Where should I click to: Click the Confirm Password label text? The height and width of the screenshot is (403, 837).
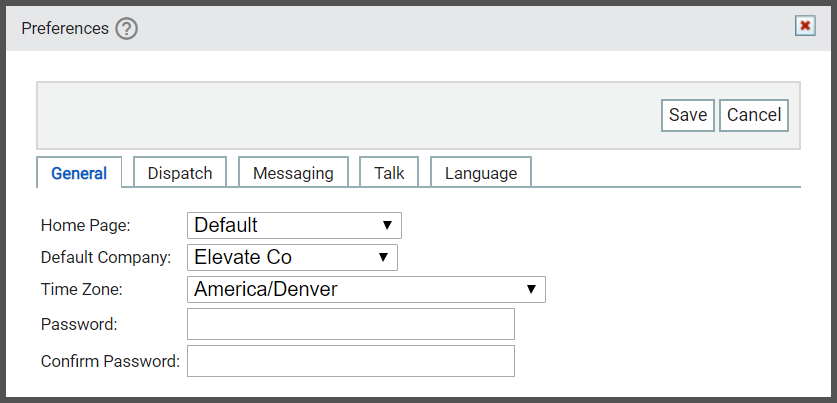point(110,361)
